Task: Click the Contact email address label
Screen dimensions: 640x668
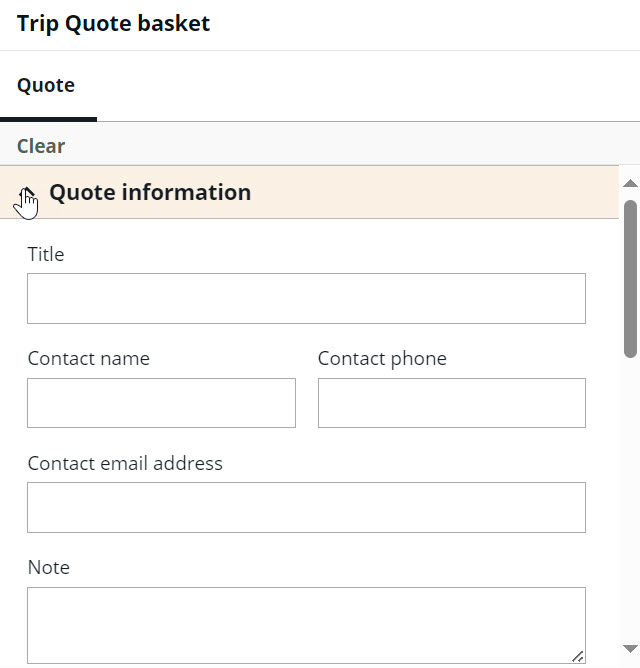Action: 125,463
